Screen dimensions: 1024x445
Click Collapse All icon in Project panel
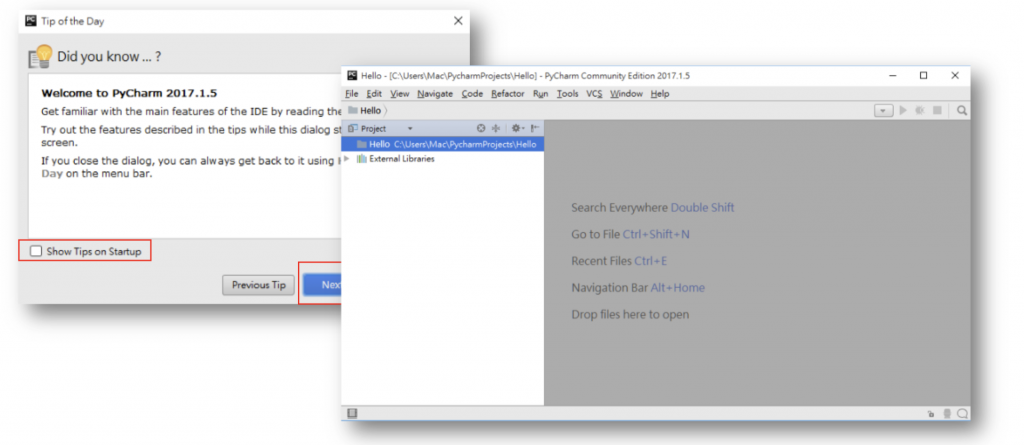click(495, 129)
